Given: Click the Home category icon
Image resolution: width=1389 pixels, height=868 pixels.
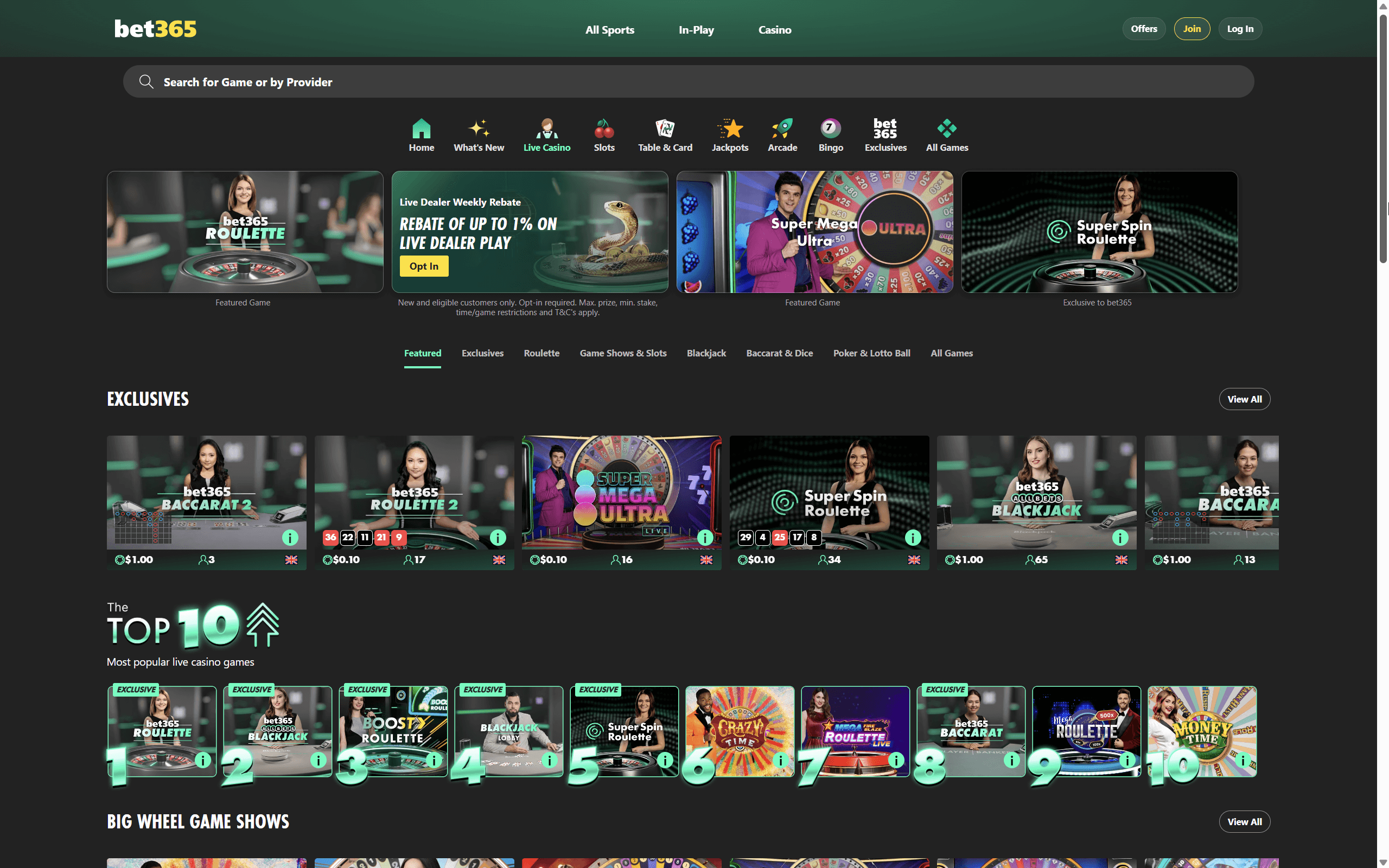Looking at the screenshot, I should click(x=421, y=129).
